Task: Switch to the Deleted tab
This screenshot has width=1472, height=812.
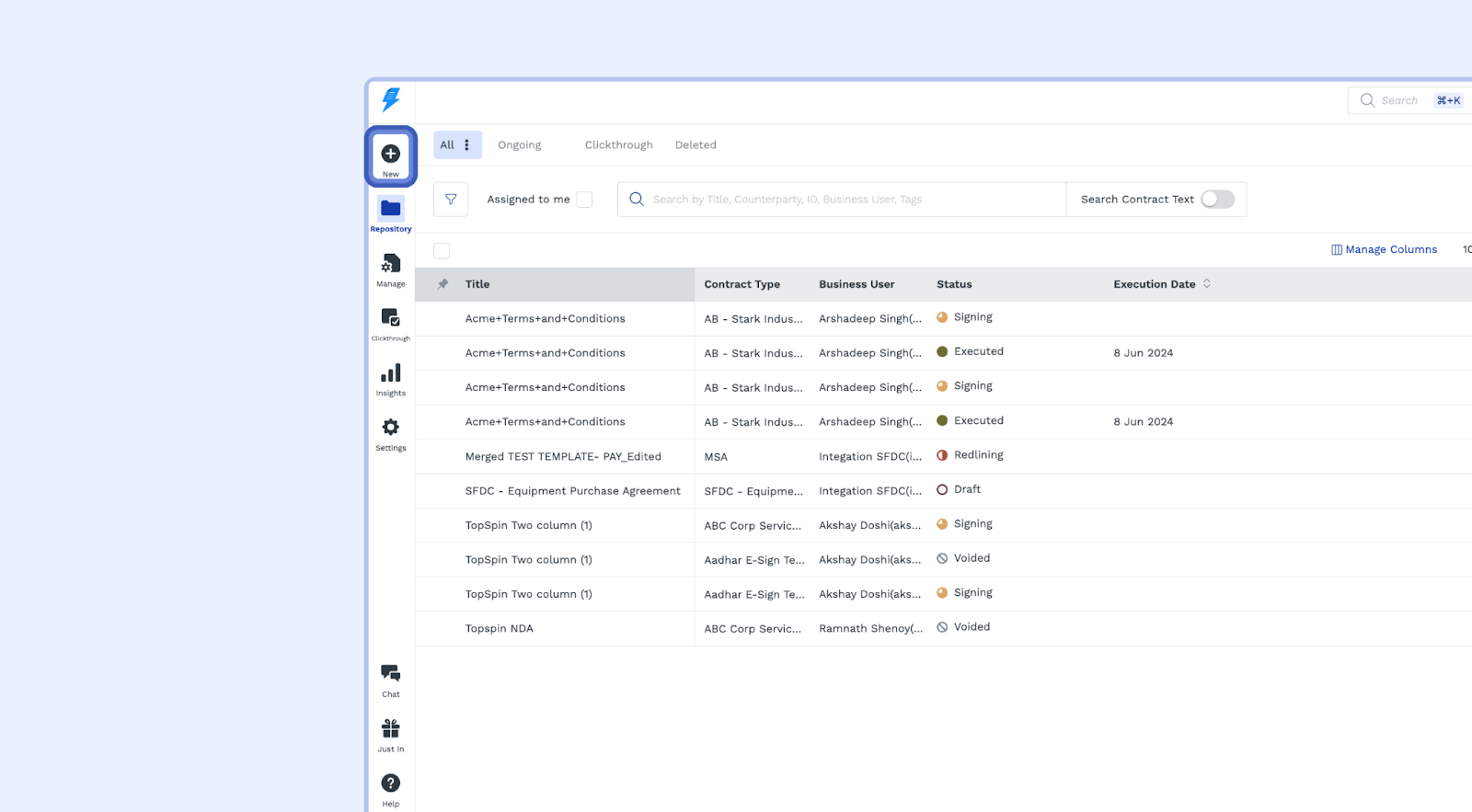Action: 696,145
